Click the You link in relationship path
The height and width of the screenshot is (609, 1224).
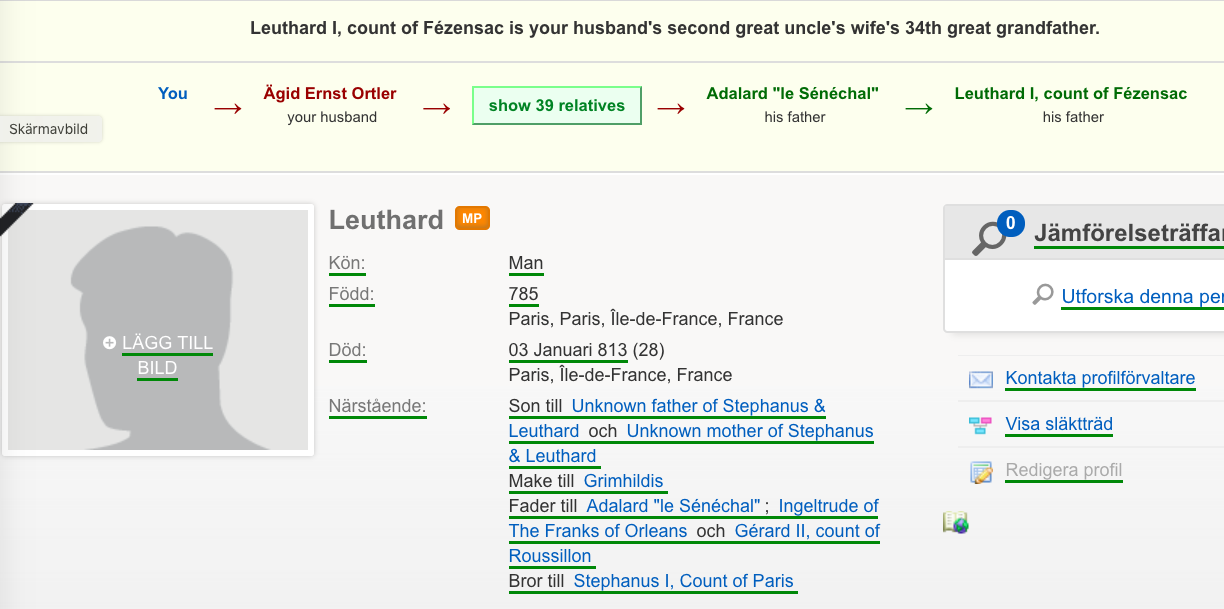[173, 93]
